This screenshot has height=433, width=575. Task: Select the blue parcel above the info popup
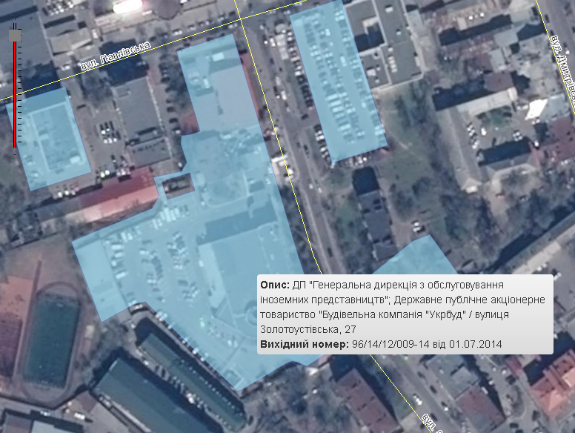pyautogui.click(x=416, y=257)
